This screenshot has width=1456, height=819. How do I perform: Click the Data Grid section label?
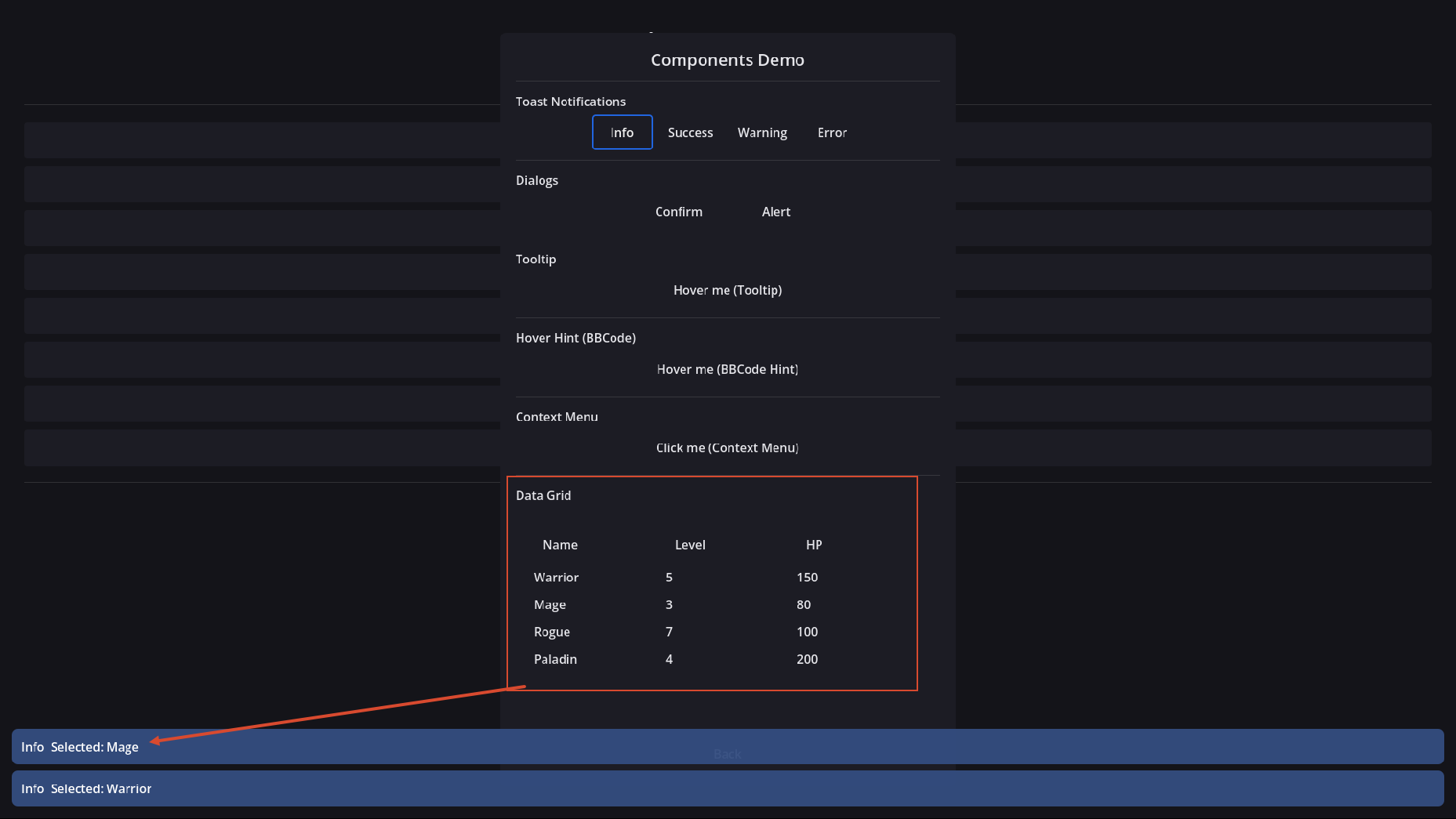click(x=543, y=495)
